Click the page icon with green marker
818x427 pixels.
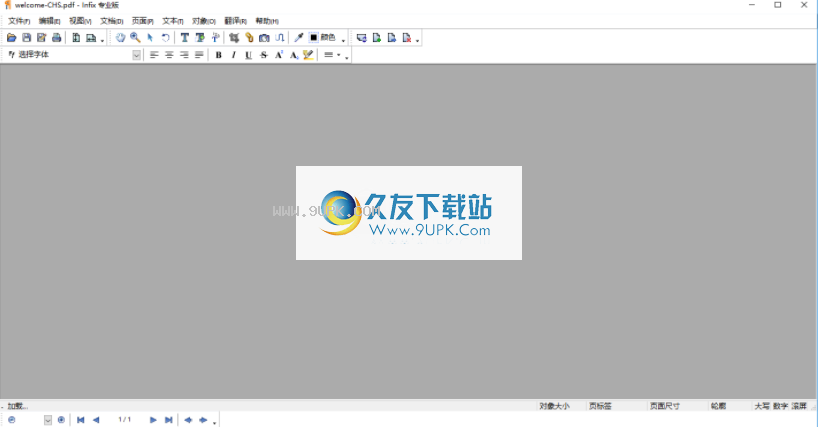pyautogui.click(x=377, y=38)
